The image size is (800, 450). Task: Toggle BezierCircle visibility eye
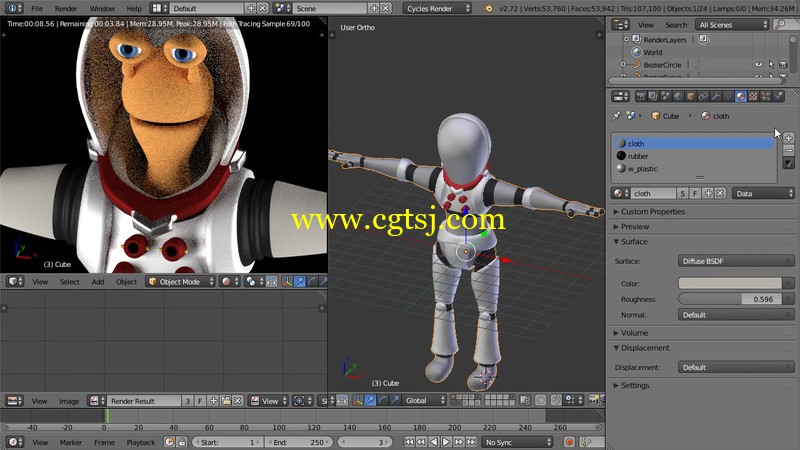759,65
